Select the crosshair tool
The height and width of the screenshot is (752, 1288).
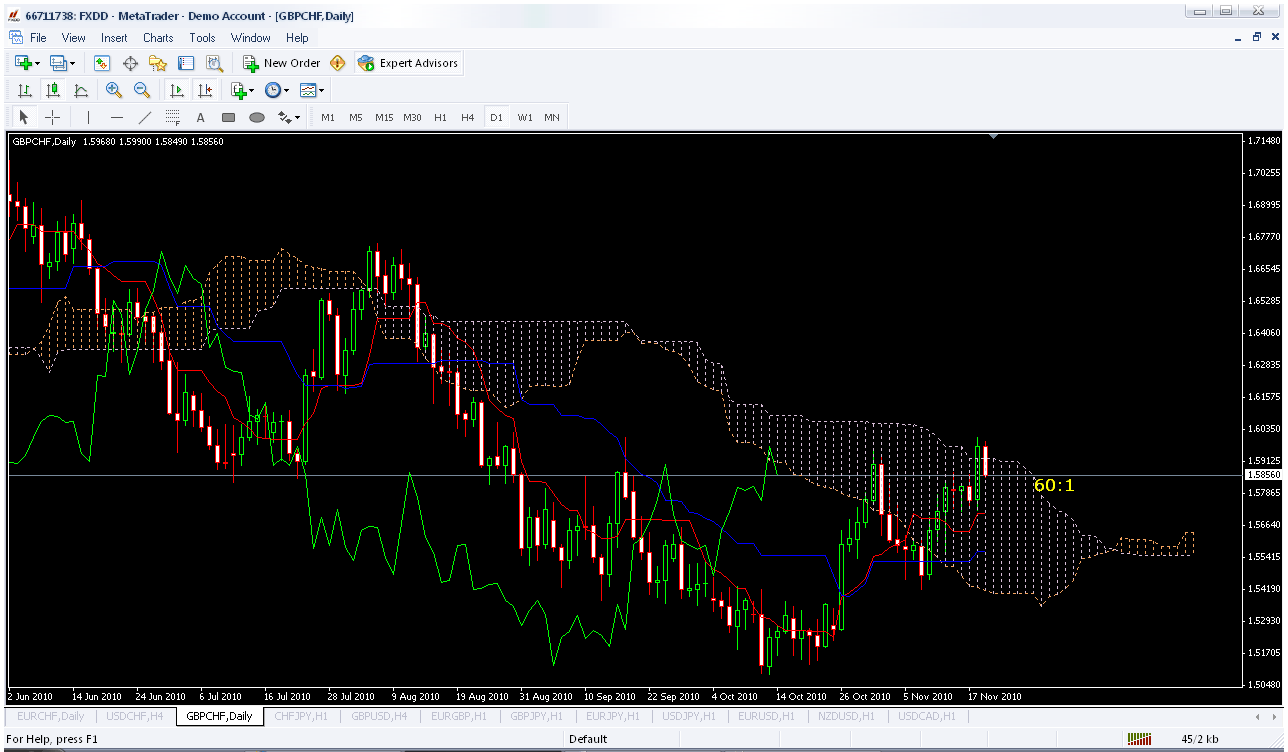53,117
